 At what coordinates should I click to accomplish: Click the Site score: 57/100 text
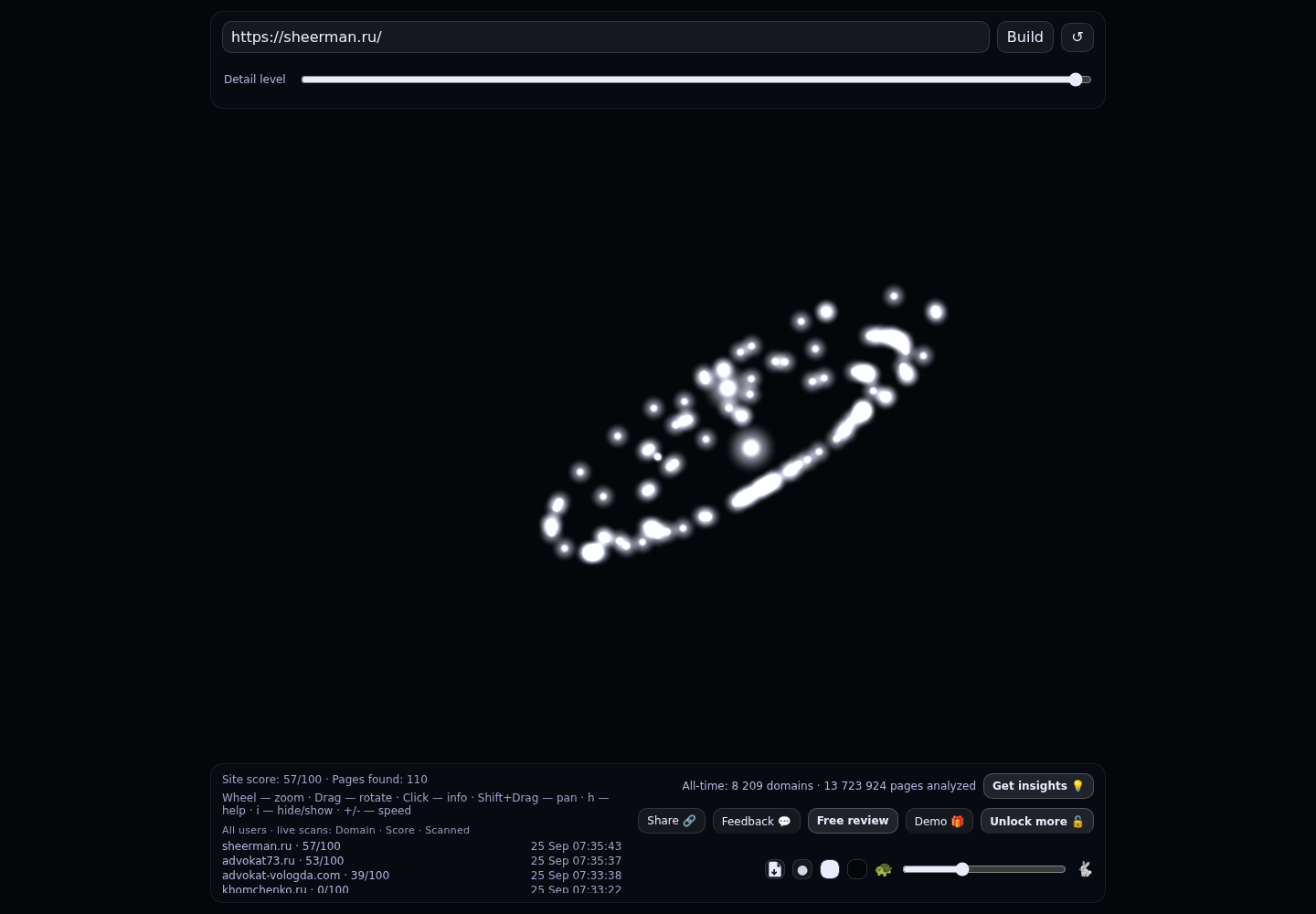(271, 780)
